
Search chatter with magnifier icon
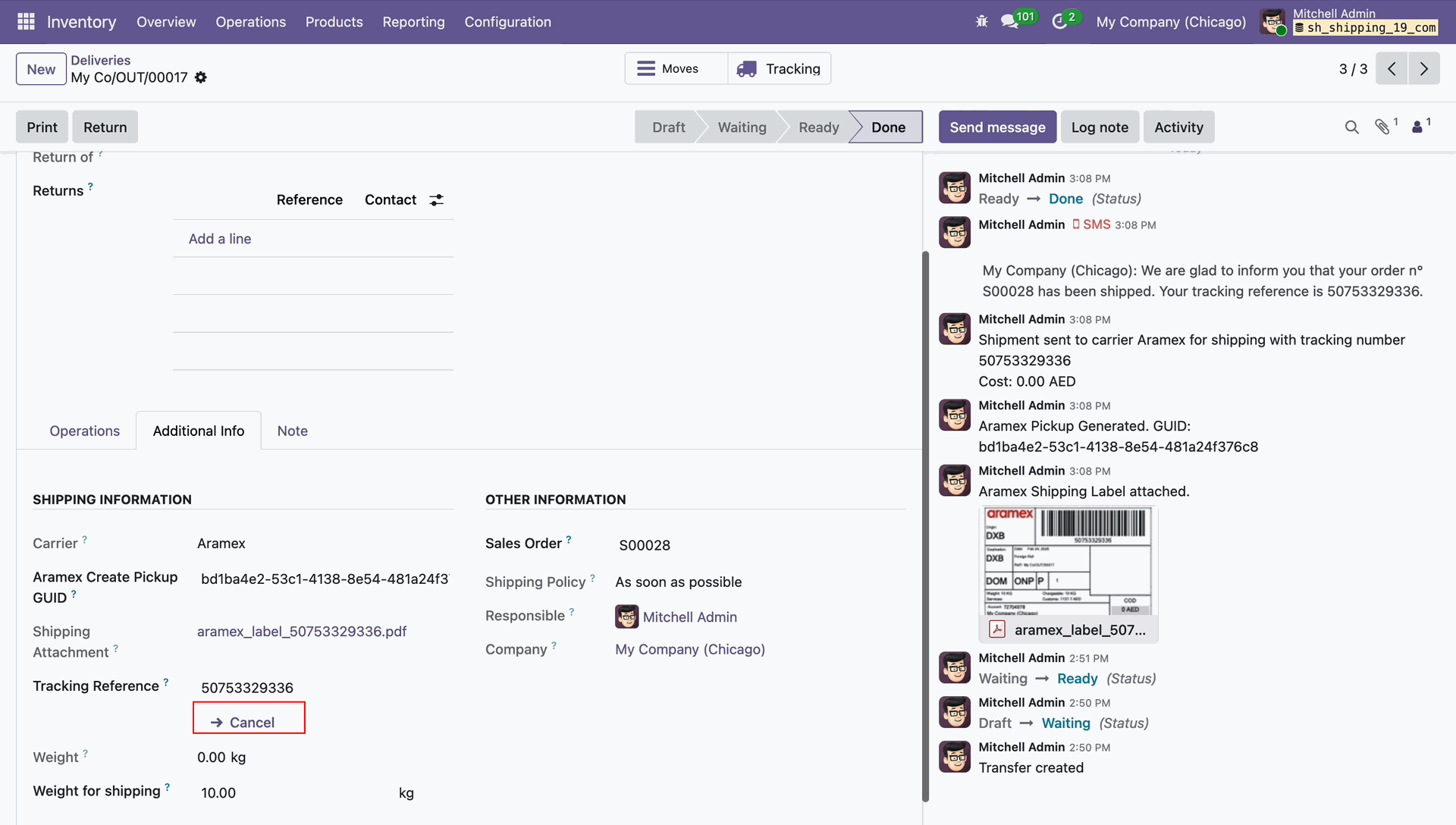[x=1351, y=127]
